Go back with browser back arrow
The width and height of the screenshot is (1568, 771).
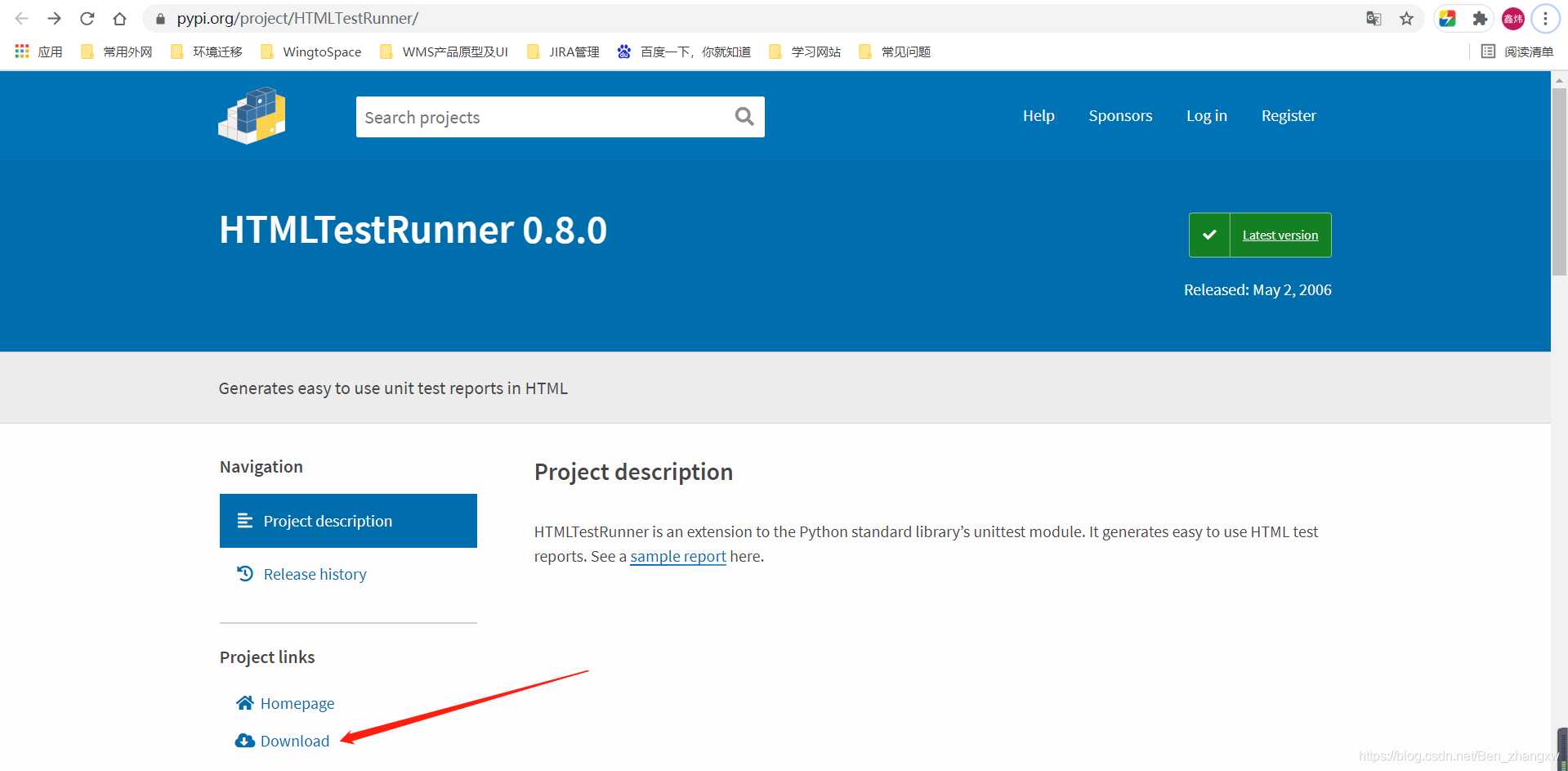pyautogui.click(x=22, y=18)
